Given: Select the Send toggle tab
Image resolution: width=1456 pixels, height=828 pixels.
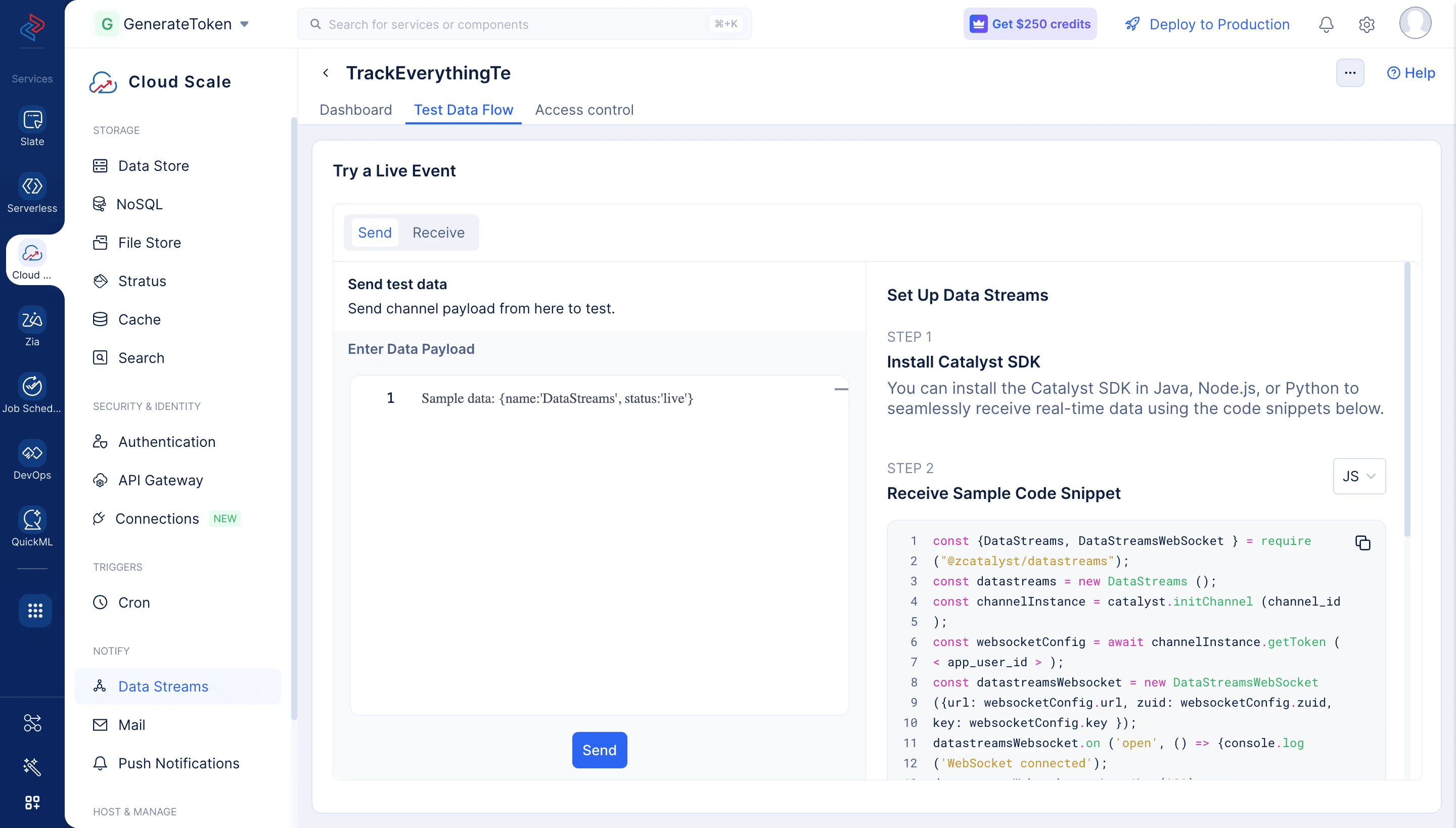Looking at the screenshot, I should point(374,233).
